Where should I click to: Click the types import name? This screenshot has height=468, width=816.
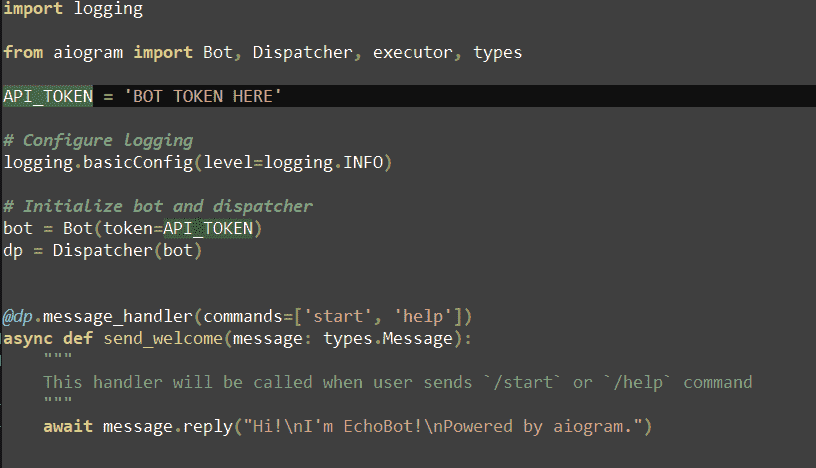coord(498,53)
